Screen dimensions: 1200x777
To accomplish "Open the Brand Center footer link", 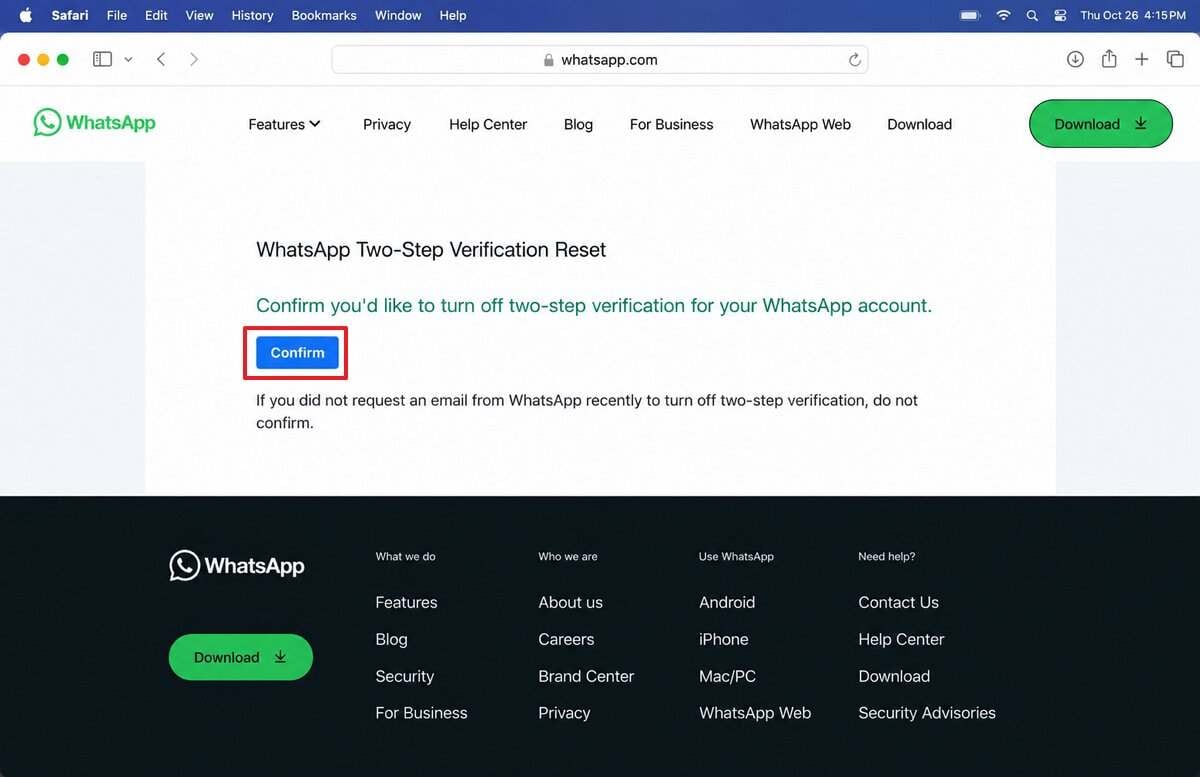I will click(586, 676).
